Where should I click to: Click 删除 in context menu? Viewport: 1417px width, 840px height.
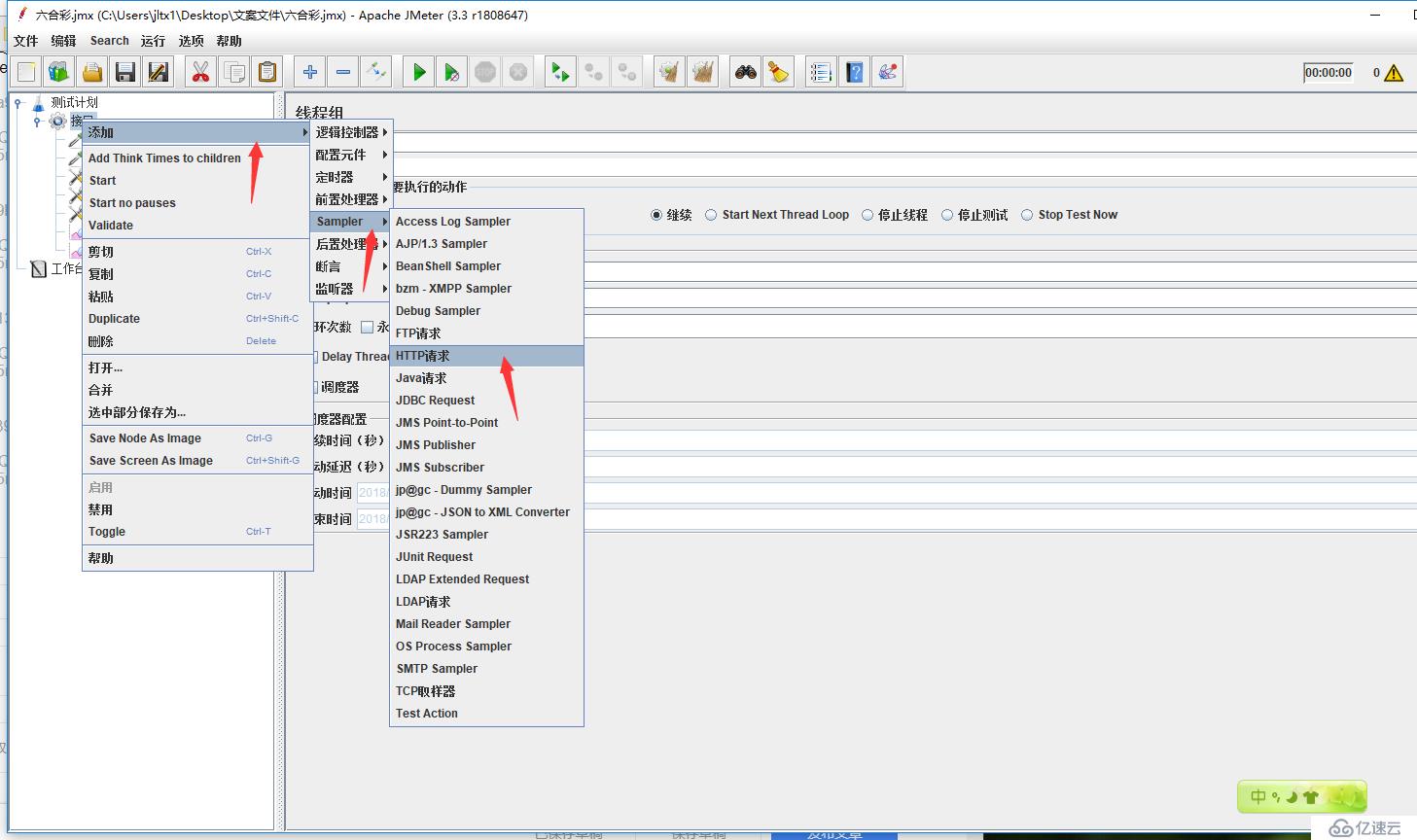tap(197, 341)
